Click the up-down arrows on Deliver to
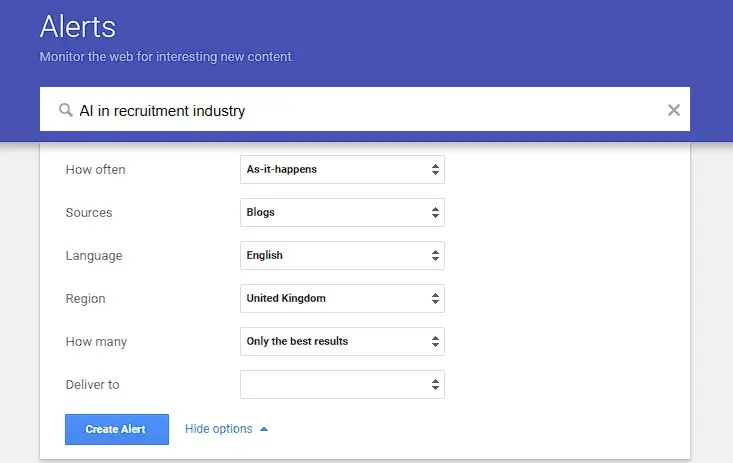Viewport: 733px width, 463px height. (435, 384)
